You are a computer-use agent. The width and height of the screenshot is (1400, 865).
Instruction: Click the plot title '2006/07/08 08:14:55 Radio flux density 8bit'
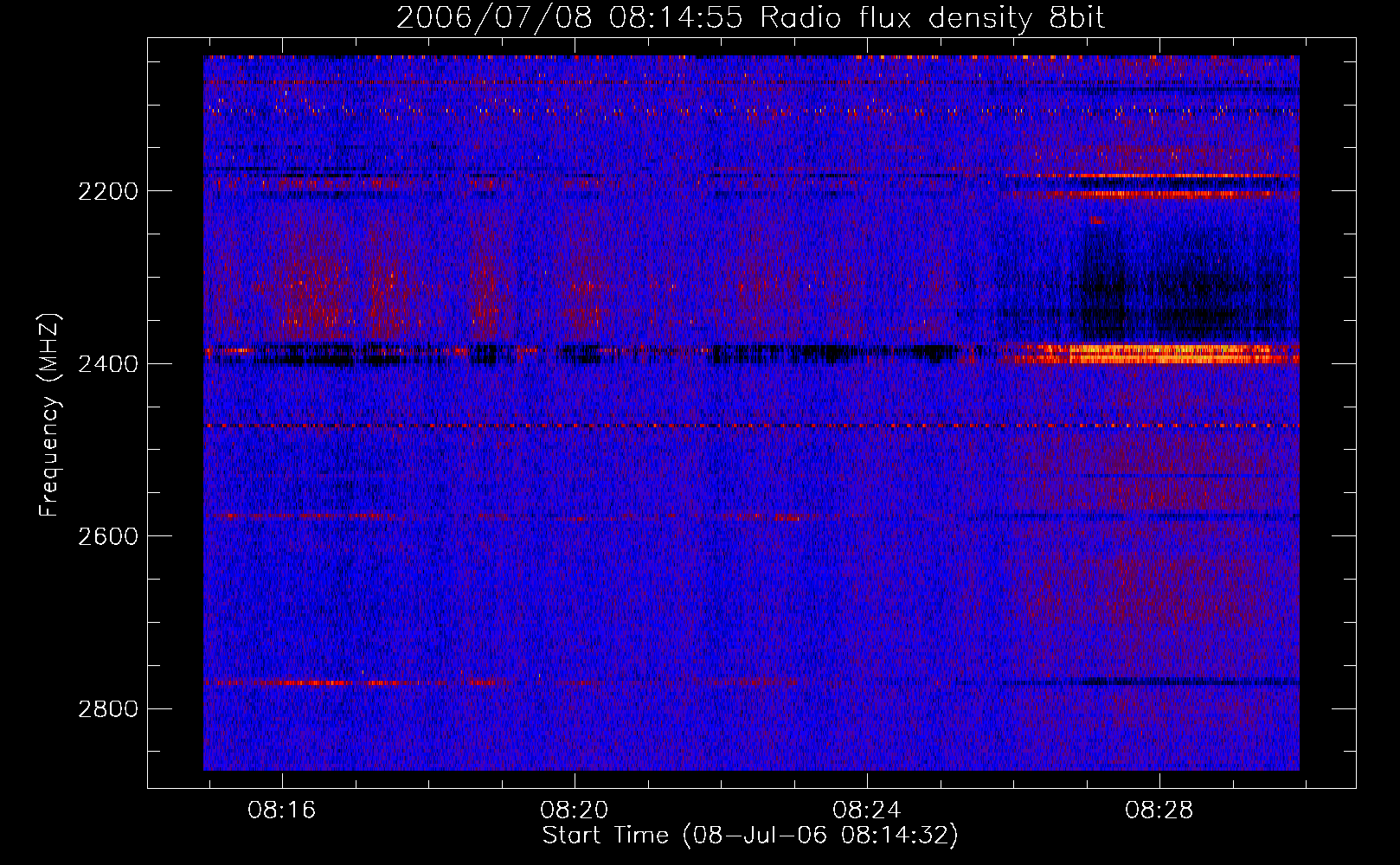pos(750,17)
